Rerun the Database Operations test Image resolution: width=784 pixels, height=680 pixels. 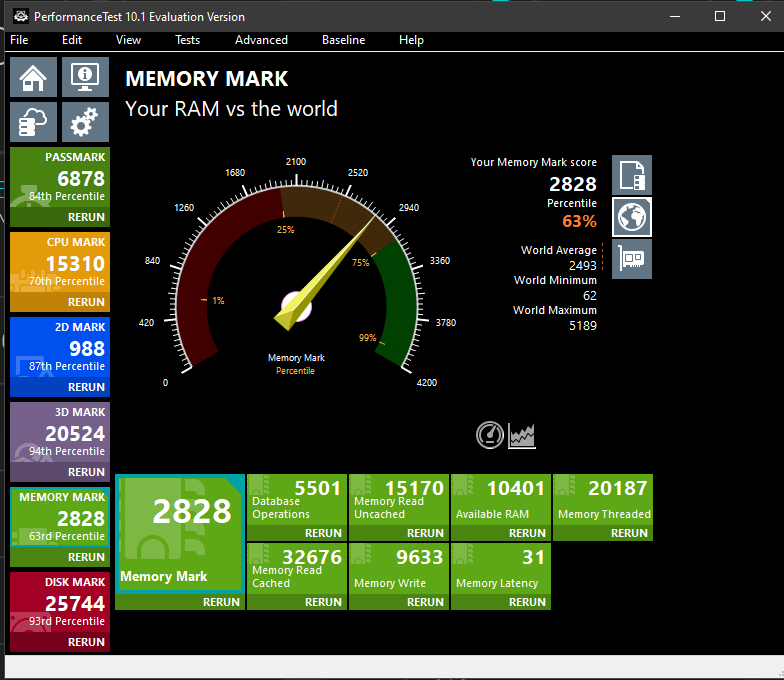(297, 534)
